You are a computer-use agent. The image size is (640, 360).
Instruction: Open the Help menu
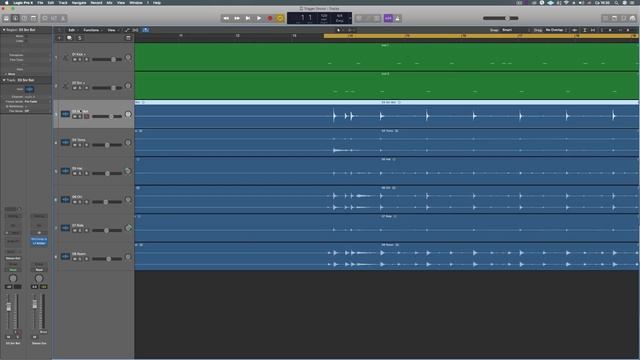coord(157,2)
